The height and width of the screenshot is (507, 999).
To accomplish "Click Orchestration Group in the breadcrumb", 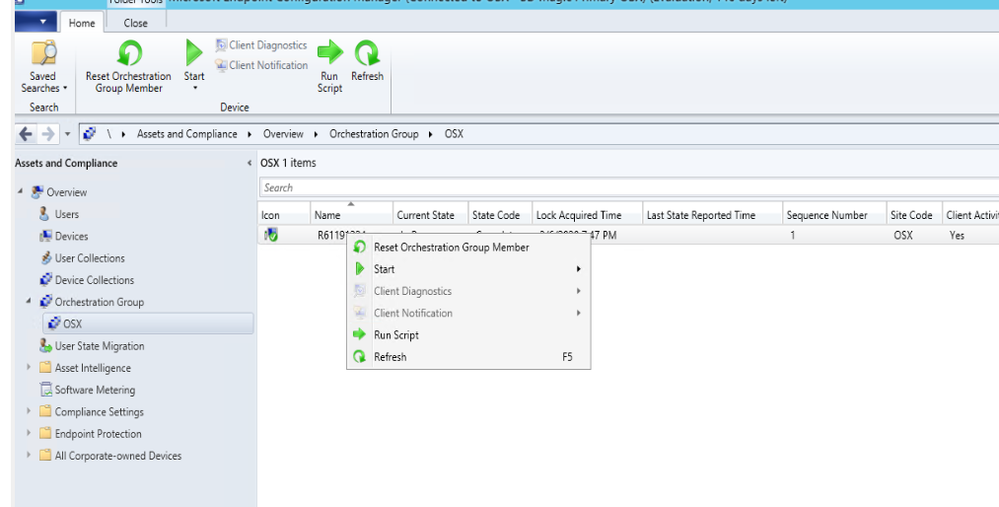I will (x=373, y=134).
